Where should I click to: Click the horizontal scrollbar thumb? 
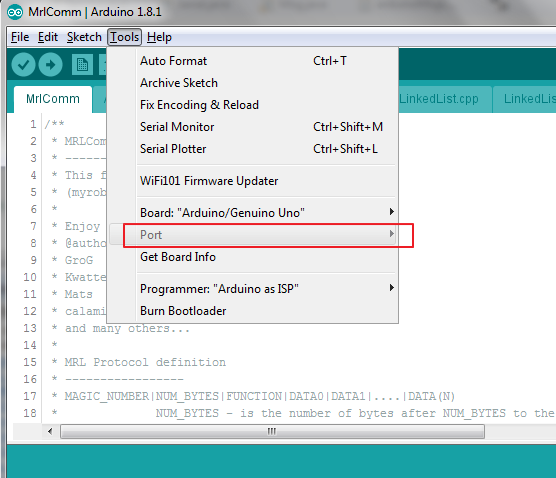tap(272, 432)
